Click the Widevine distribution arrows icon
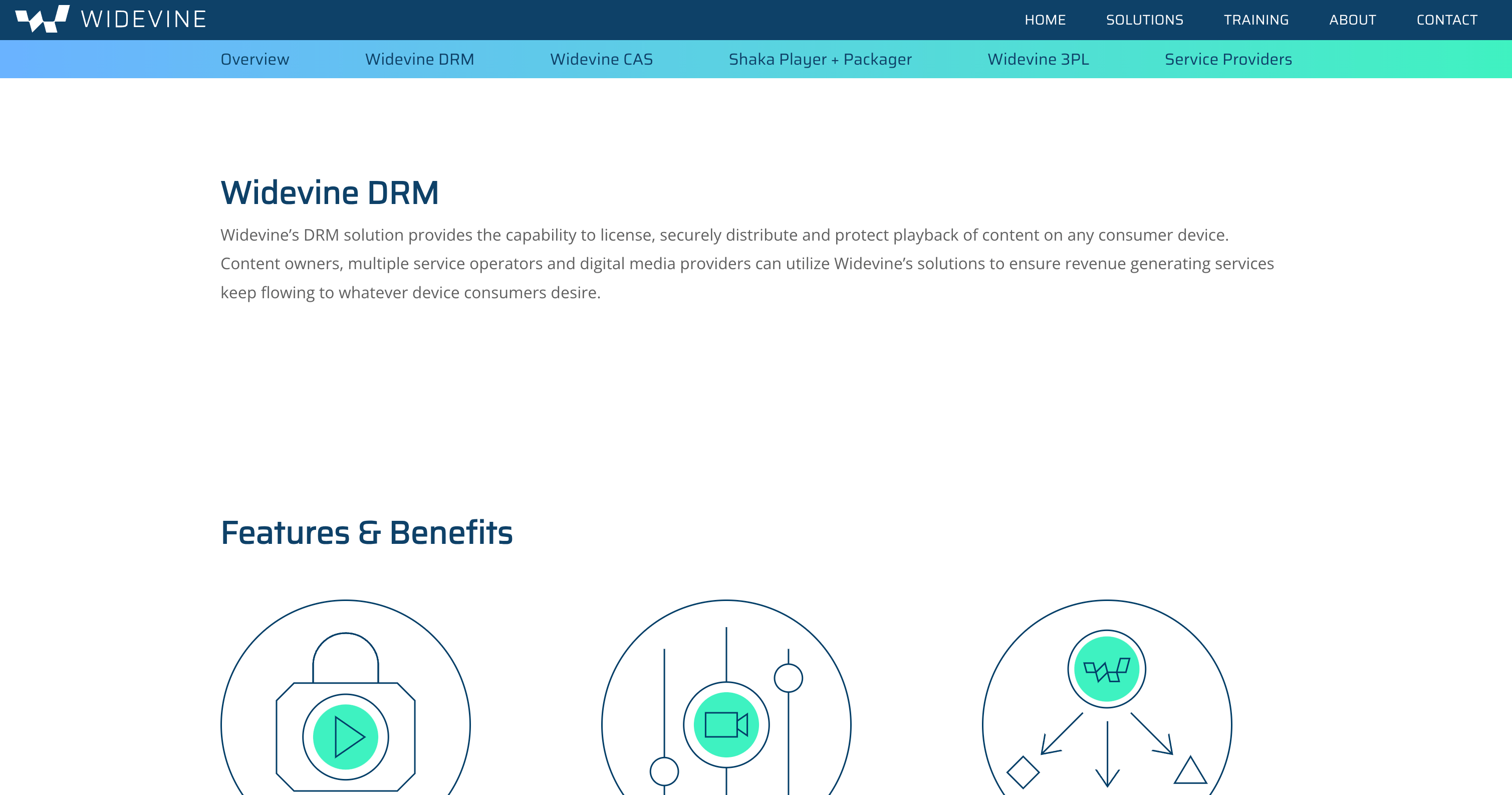The width and height of the screenshot is (1512, 795). [1107, 698]
